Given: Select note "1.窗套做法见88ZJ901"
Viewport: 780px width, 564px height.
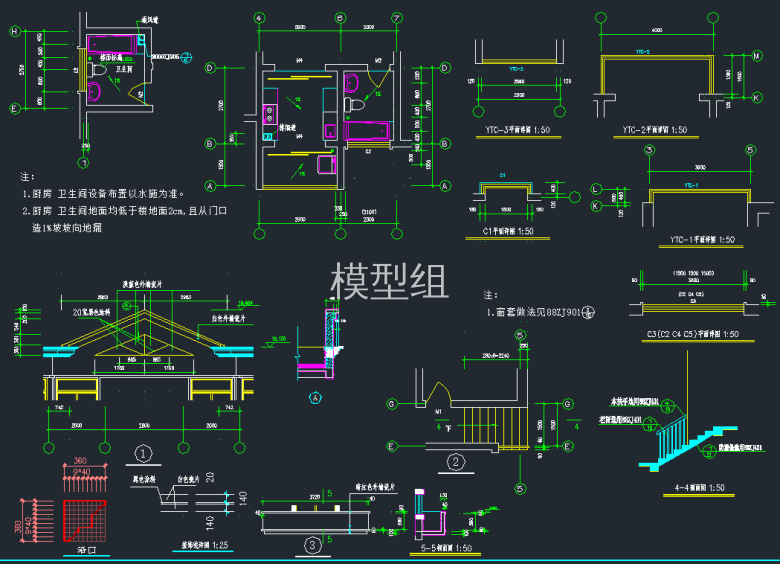Looking at the screenshot, I should point(533,312).
